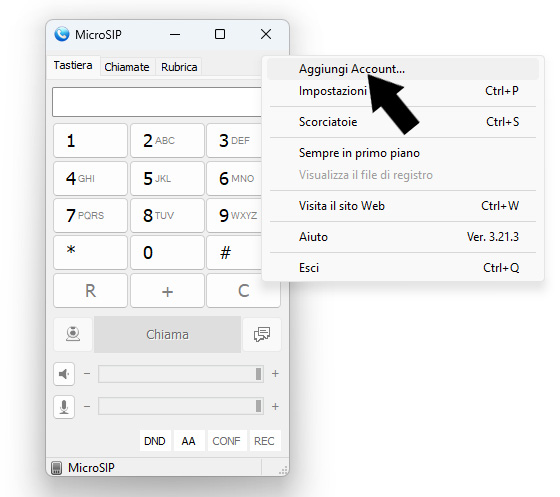
Task: Dial key 8 TUV
Action: tap(168, 215)
